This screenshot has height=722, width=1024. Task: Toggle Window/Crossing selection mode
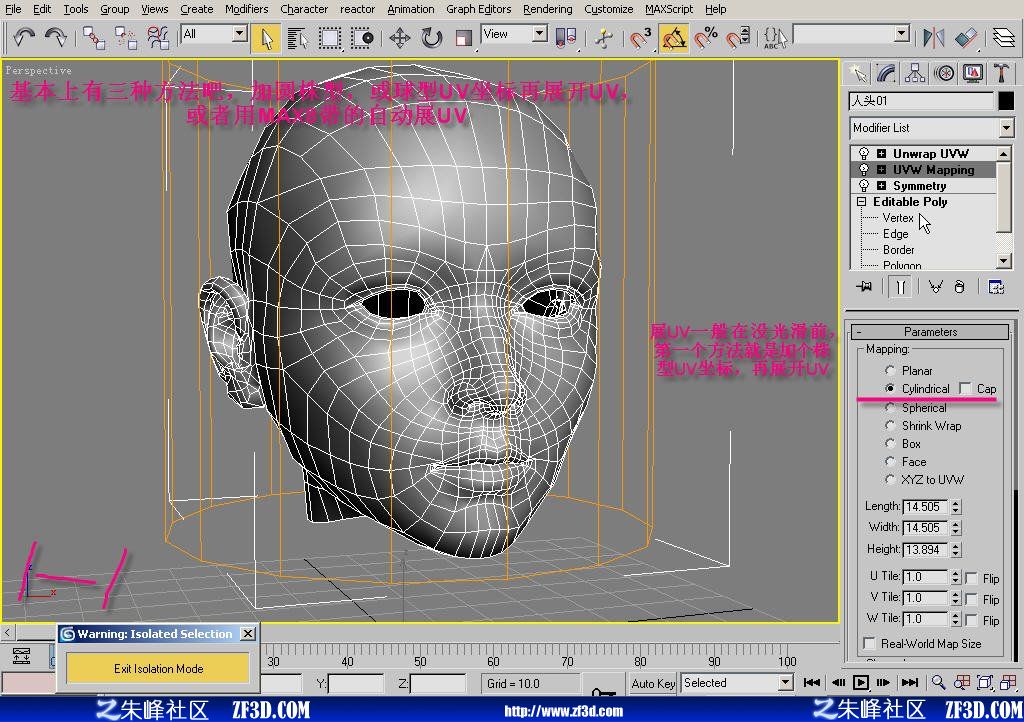[362, 38]
